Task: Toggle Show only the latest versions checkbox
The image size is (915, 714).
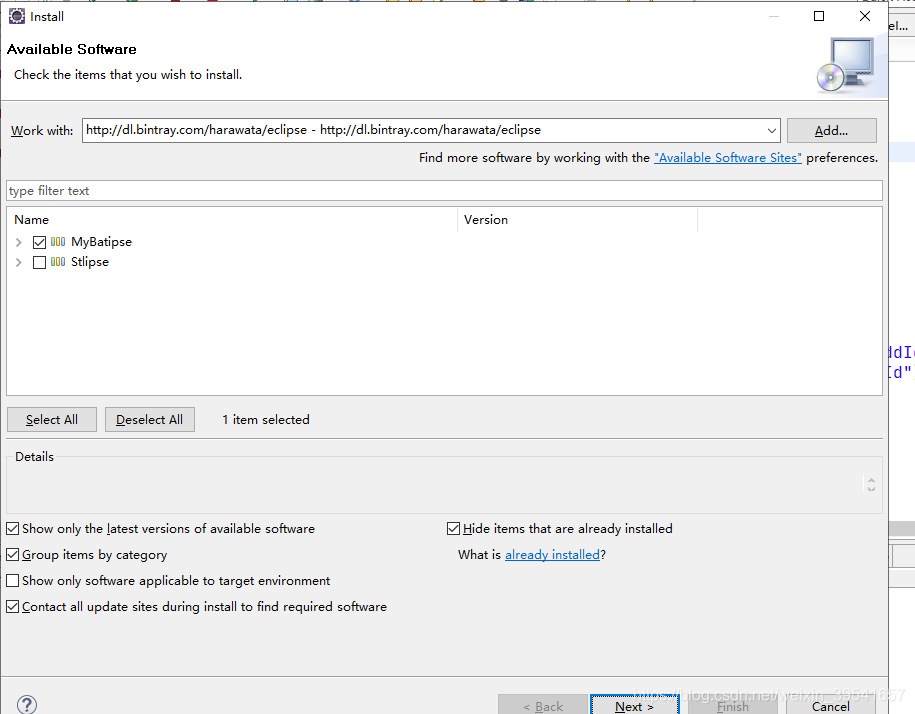Action: click(12, 528)
